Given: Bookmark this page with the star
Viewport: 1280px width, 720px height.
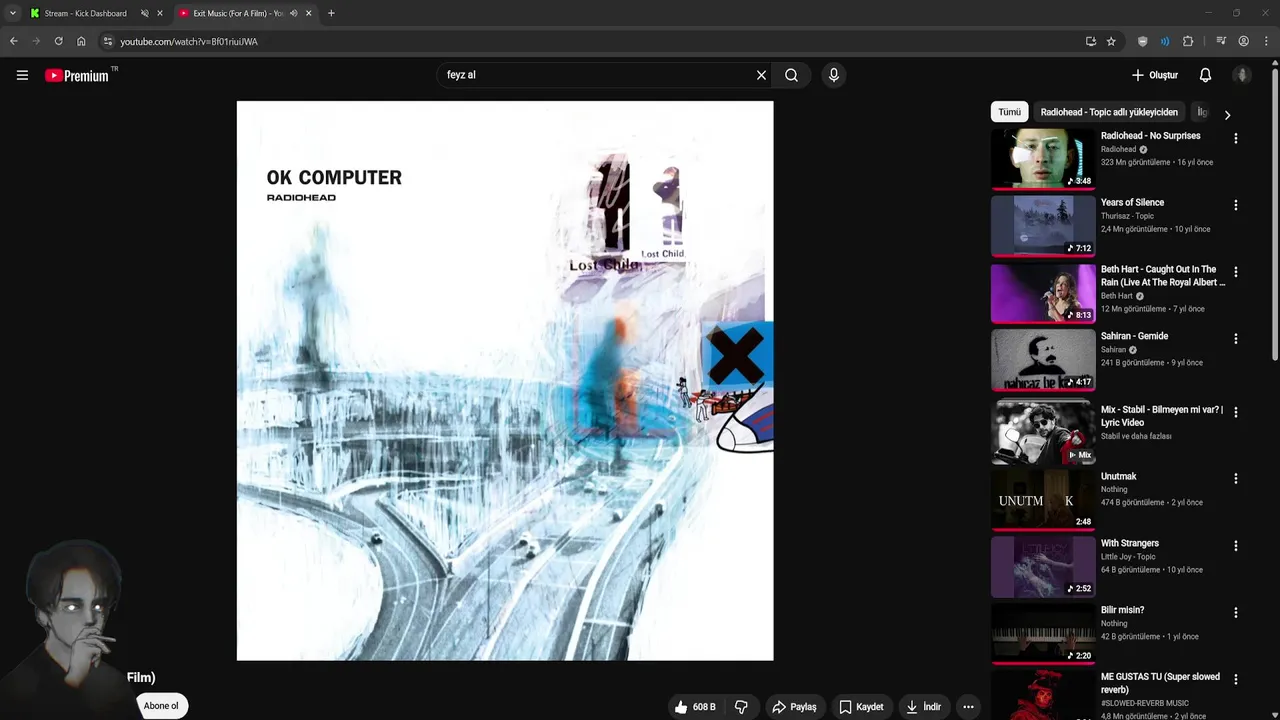Looking at the screenshot, I should tap(1111, 41).
